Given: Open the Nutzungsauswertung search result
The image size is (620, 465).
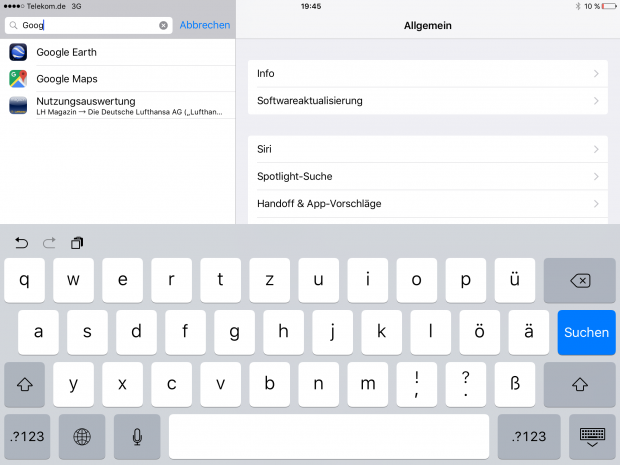Looking at the screenshot, I should (x=118, y=106).
